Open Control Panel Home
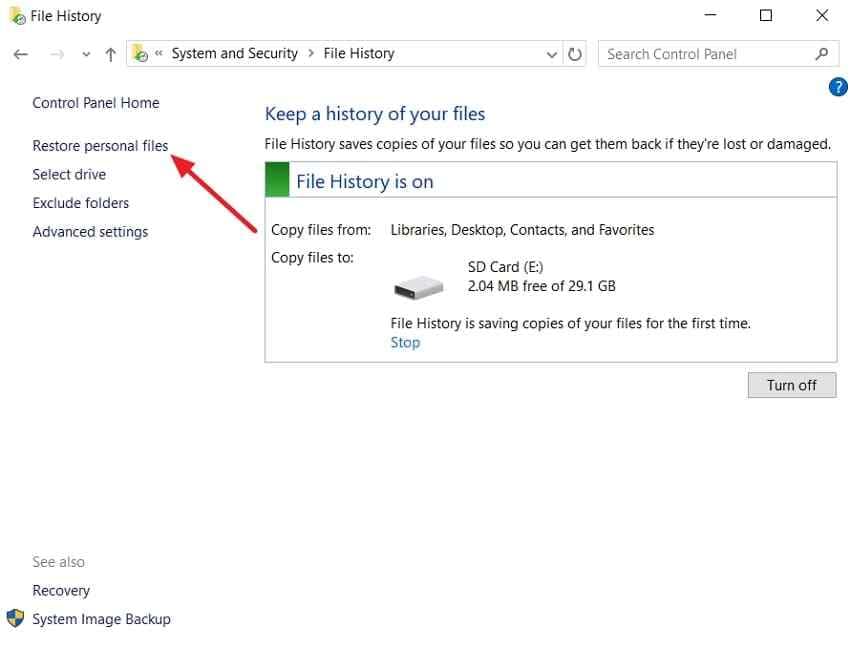Viewport: 850px width, 648px height. pos(96,102)
